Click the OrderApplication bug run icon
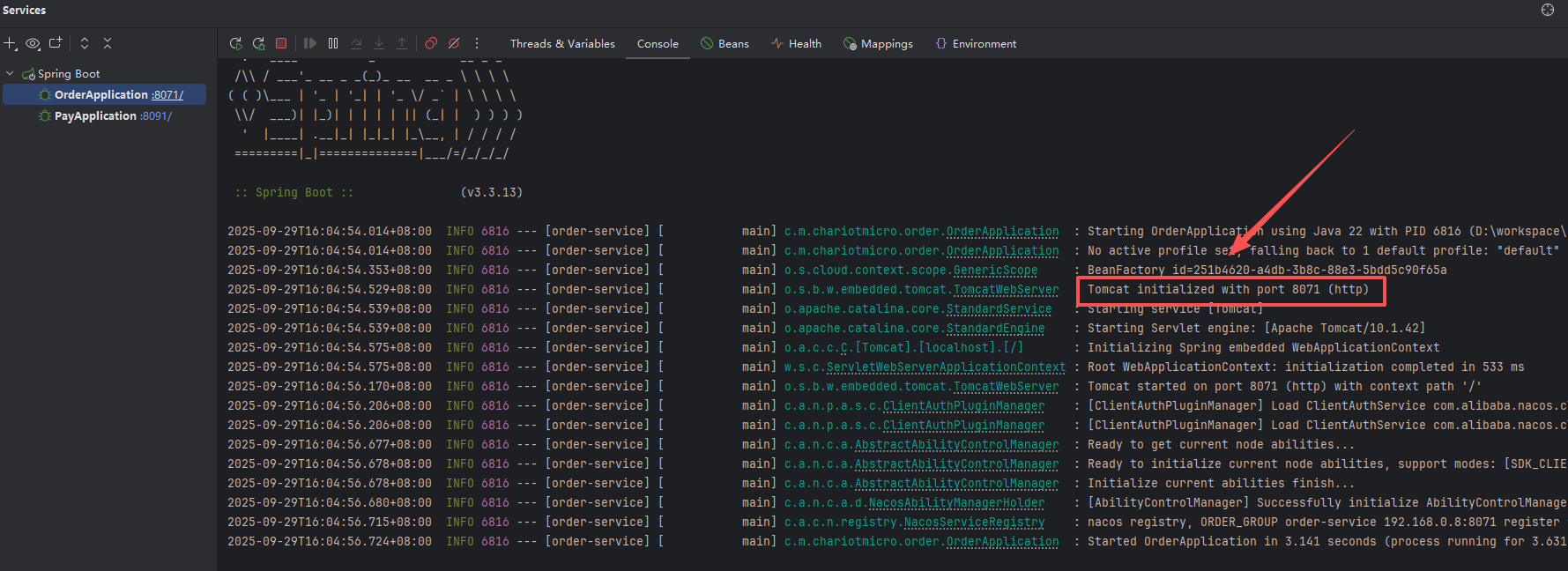The image size is (1568, 571). 45,94
